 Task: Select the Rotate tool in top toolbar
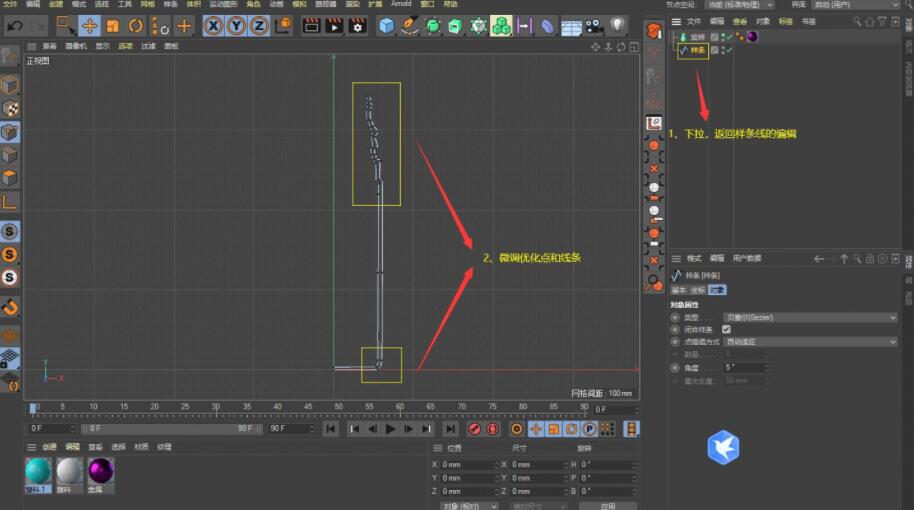pyautogui.click(x=135, y=26)
